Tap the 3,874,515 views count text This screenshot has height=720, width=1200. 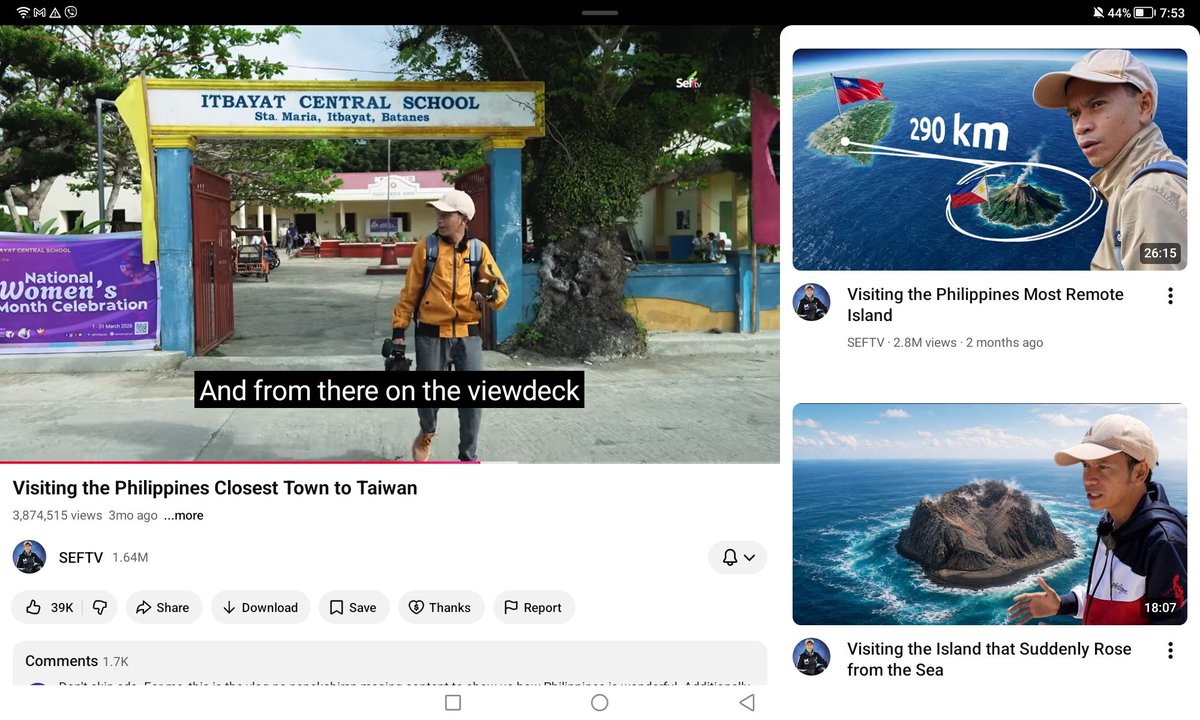(x=57, y=516)
